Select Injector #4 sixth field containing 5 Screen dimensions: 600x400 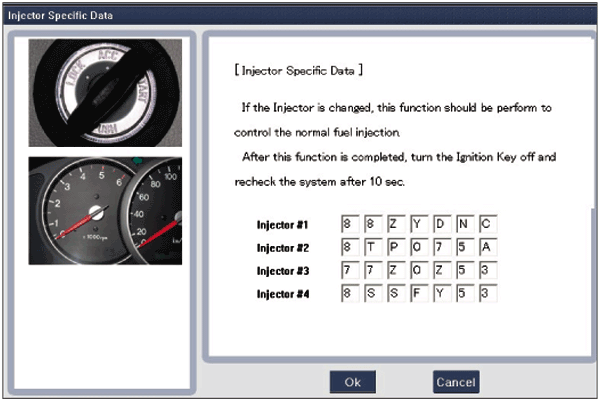pyautogui.click(x=465, y=293)
